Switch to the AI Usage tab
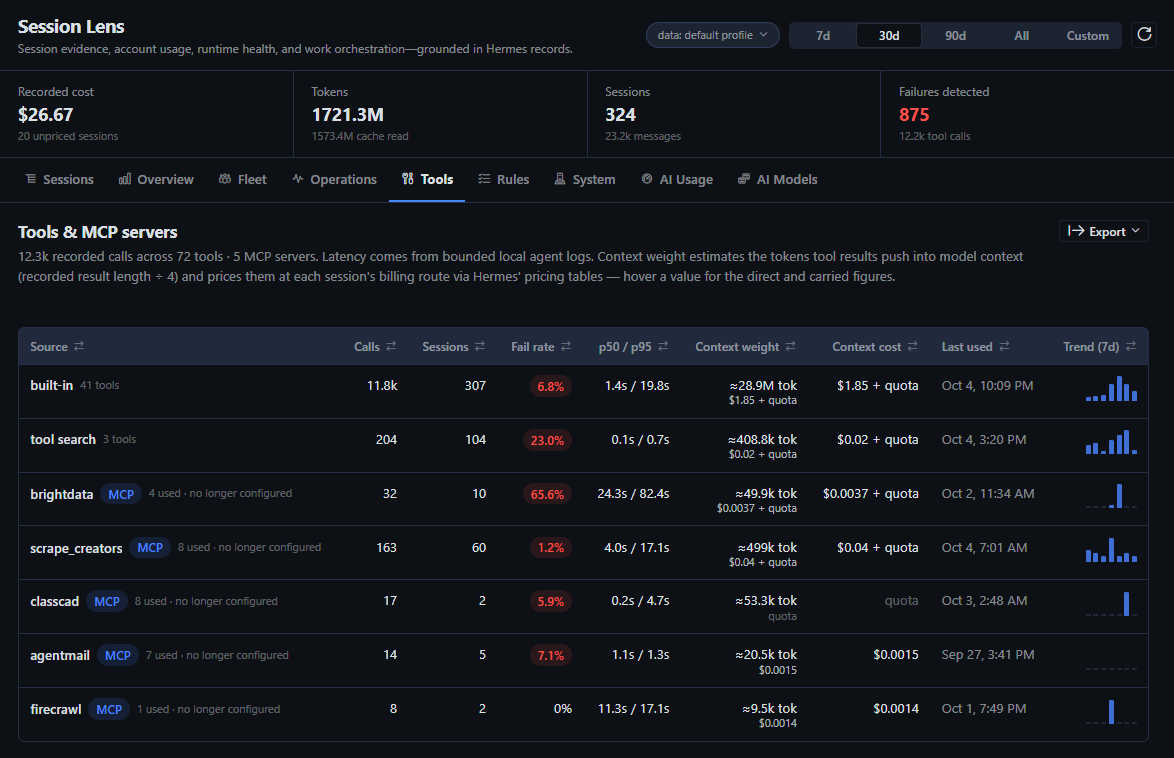This screenshot has height=758, width=1174. tap(677, 179)
